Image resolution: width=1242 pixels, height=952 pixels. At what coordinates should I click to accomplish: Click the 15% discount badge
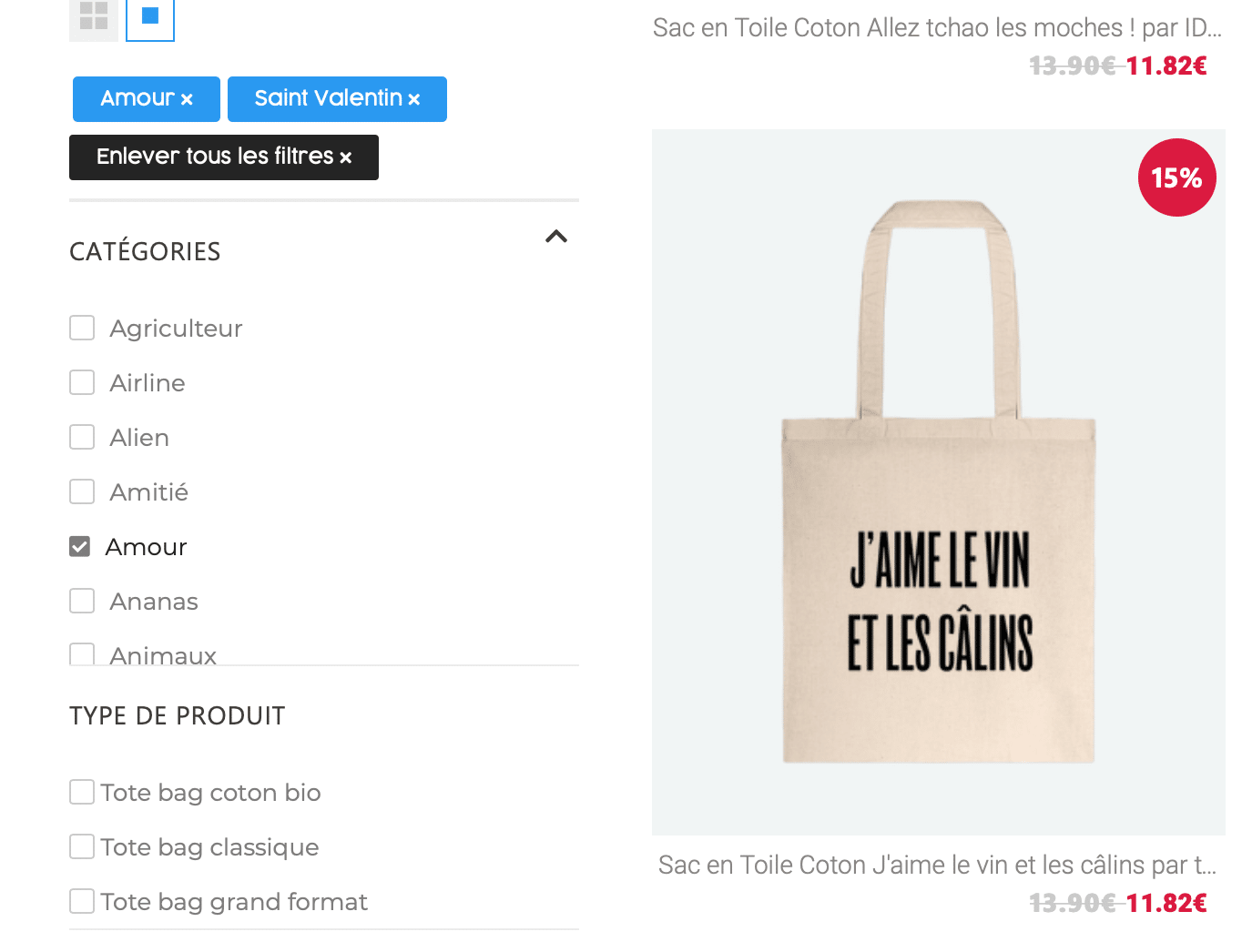coord(1176,177)
